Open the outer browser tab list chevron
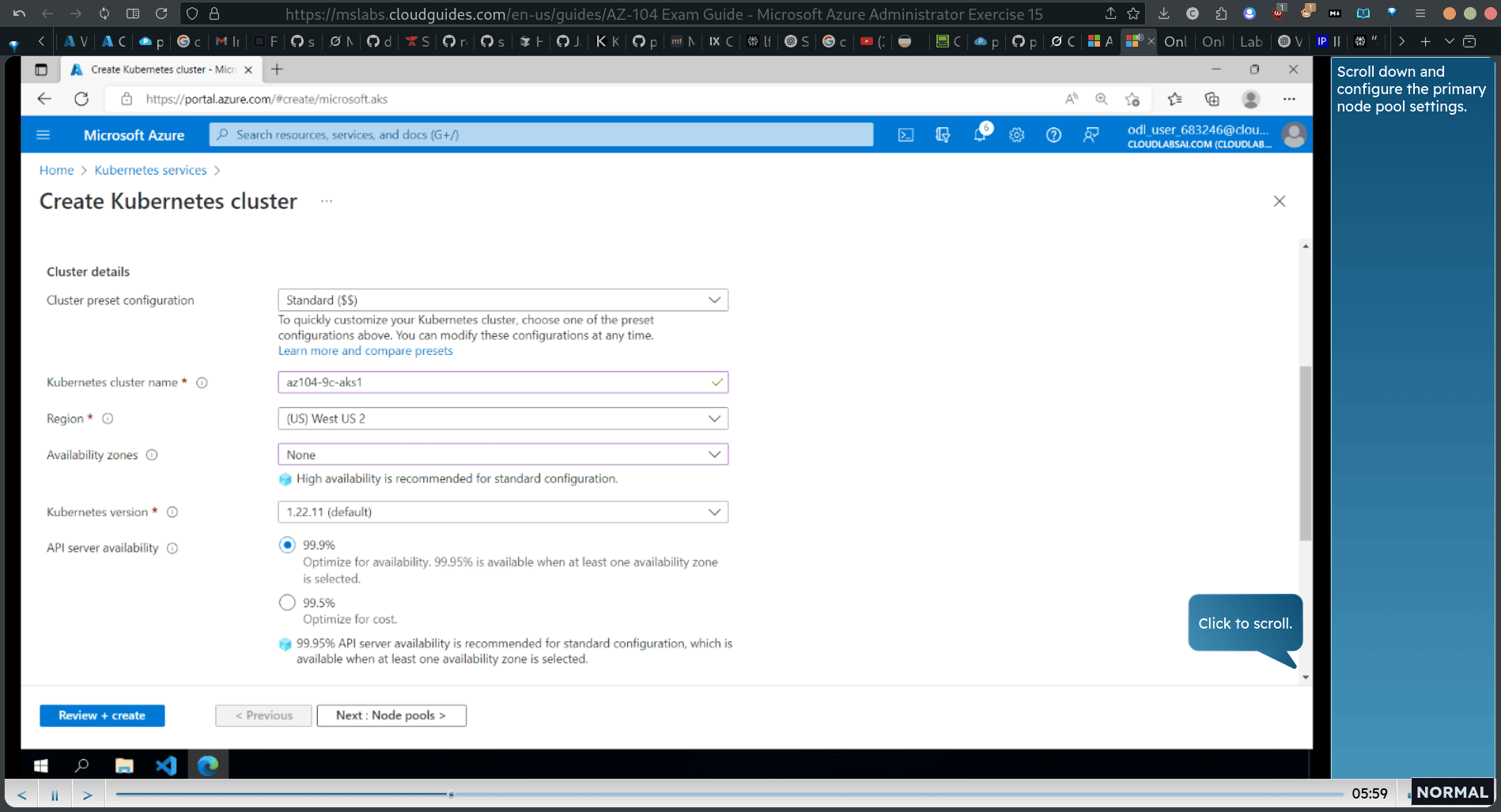 click(x=1449, y=41)
